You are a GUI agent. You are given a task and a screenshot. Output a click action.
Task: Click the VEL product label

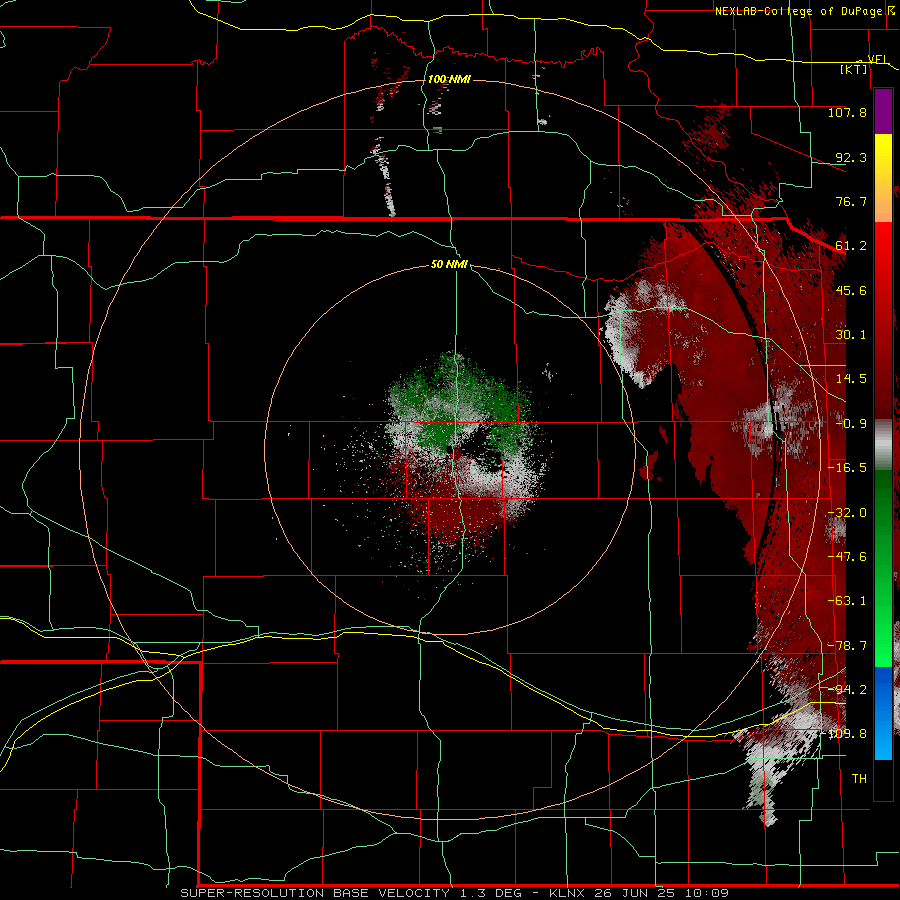point(877,59)
